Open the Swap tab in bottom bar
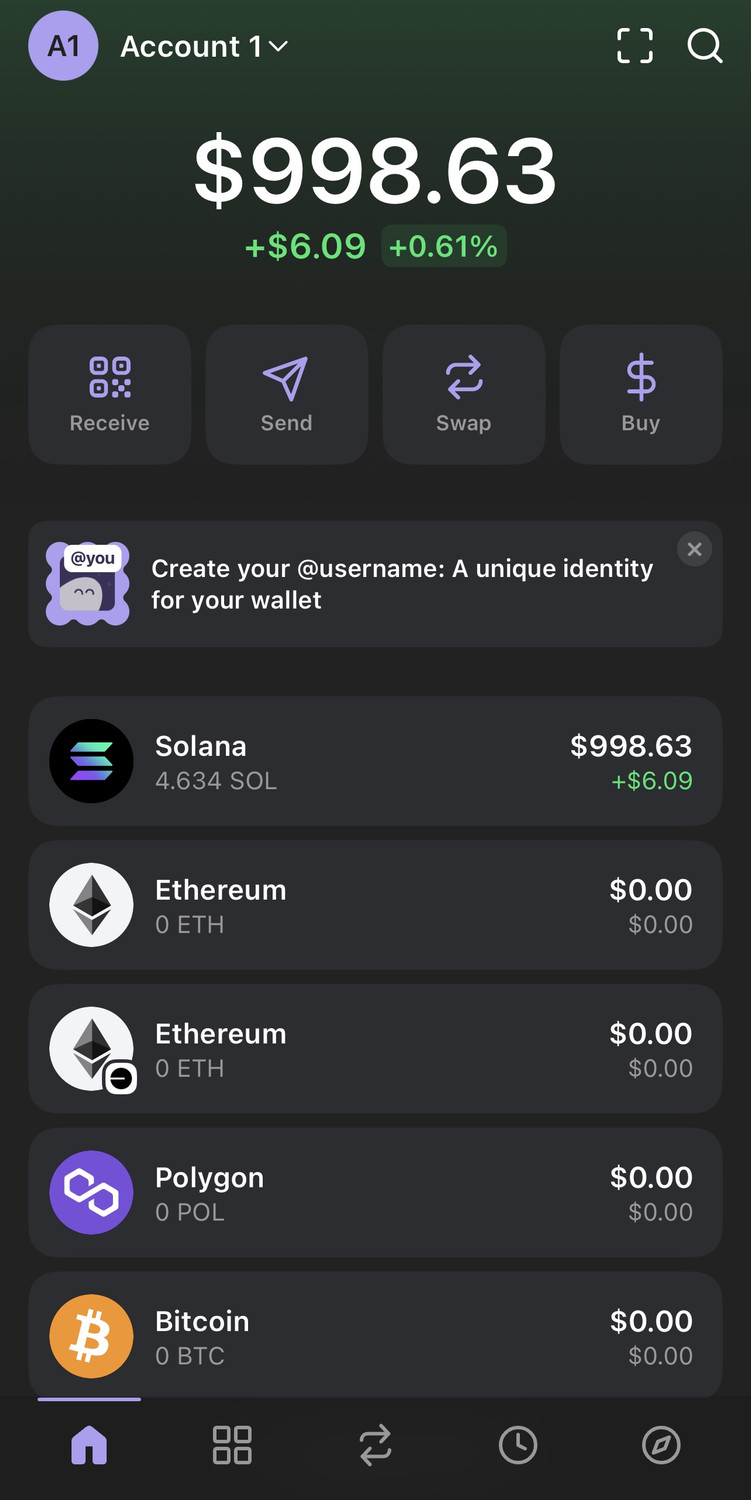 click(375, 1445)
